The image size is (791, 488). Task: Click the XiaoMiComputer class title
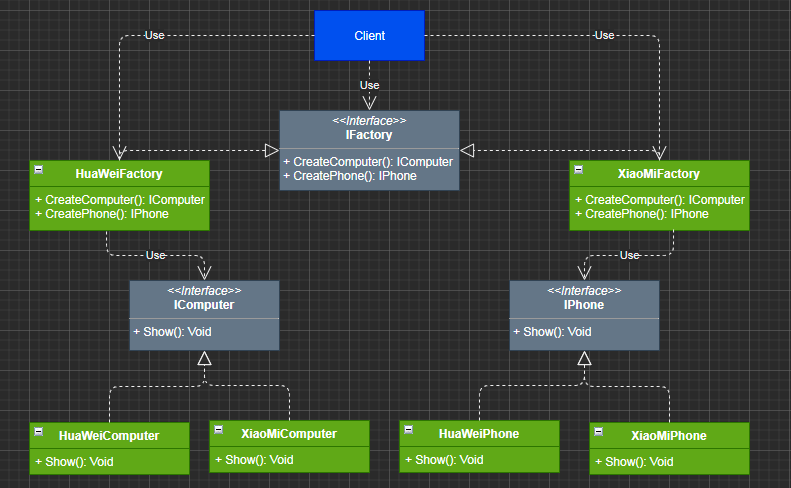(x=289, y=433)
